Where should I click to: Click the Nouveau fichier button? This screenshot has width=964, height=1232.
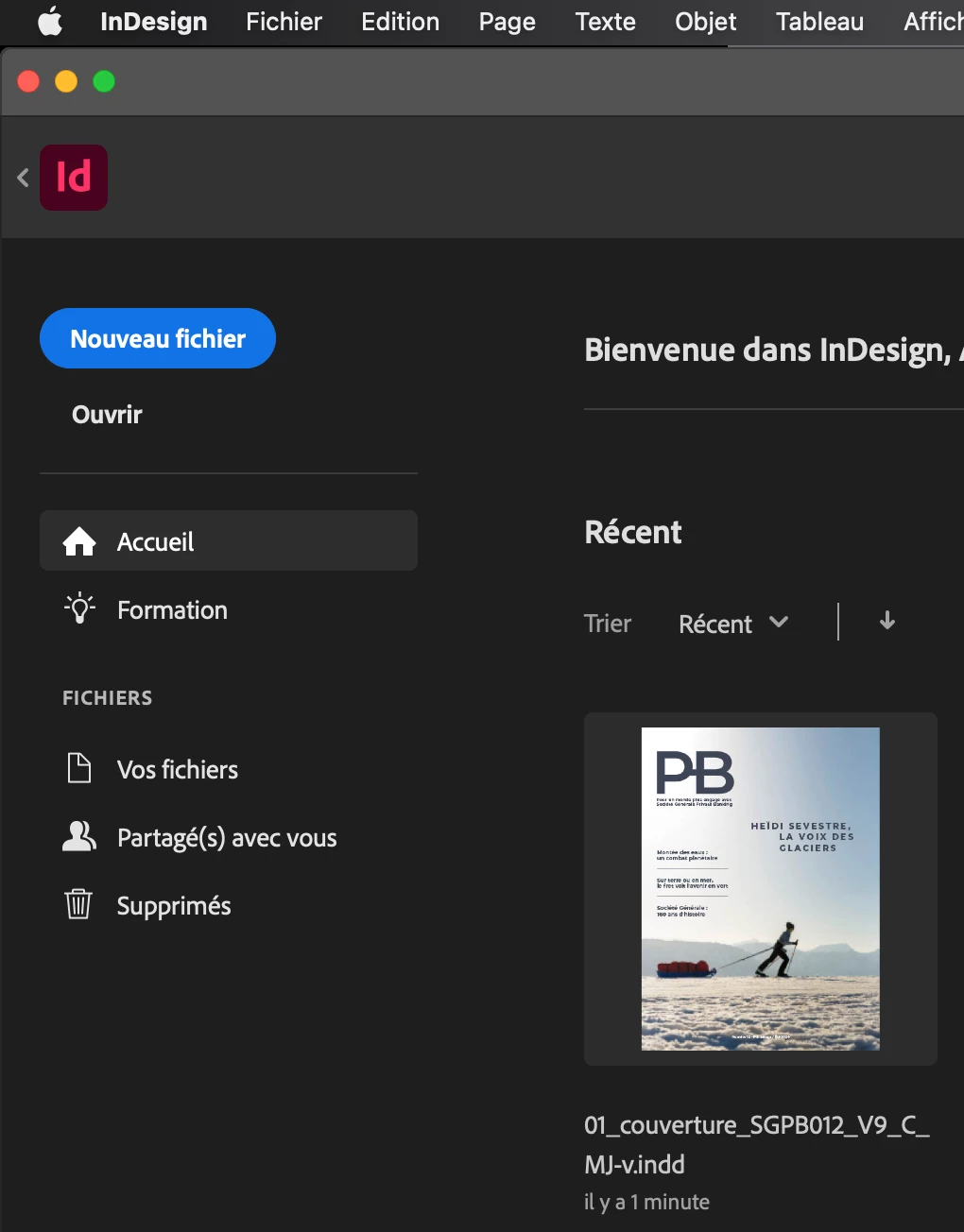(158, 338)
